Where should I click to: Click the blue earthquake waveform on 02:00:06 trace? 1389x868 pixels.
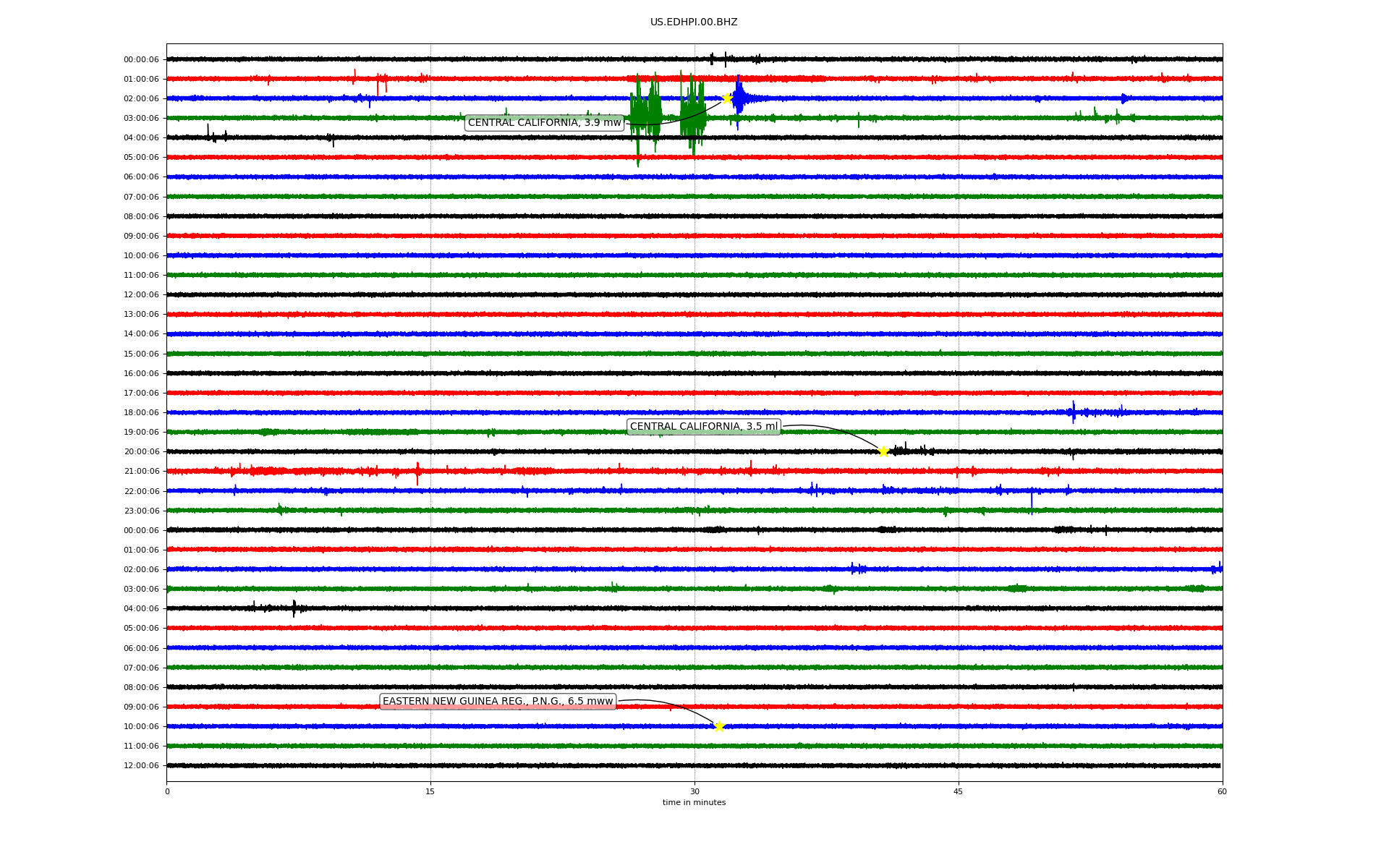click(x=738, y=98)
